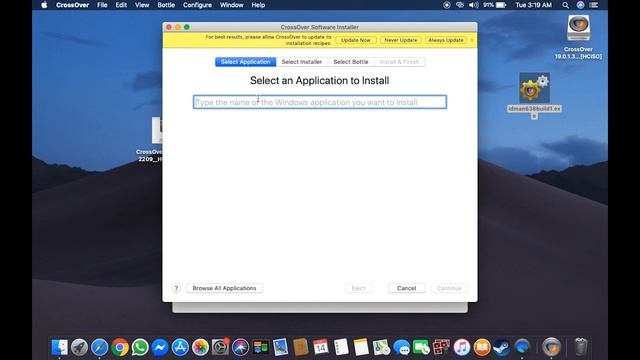
Task: Choose Always Update in banner
Action: 446,40
